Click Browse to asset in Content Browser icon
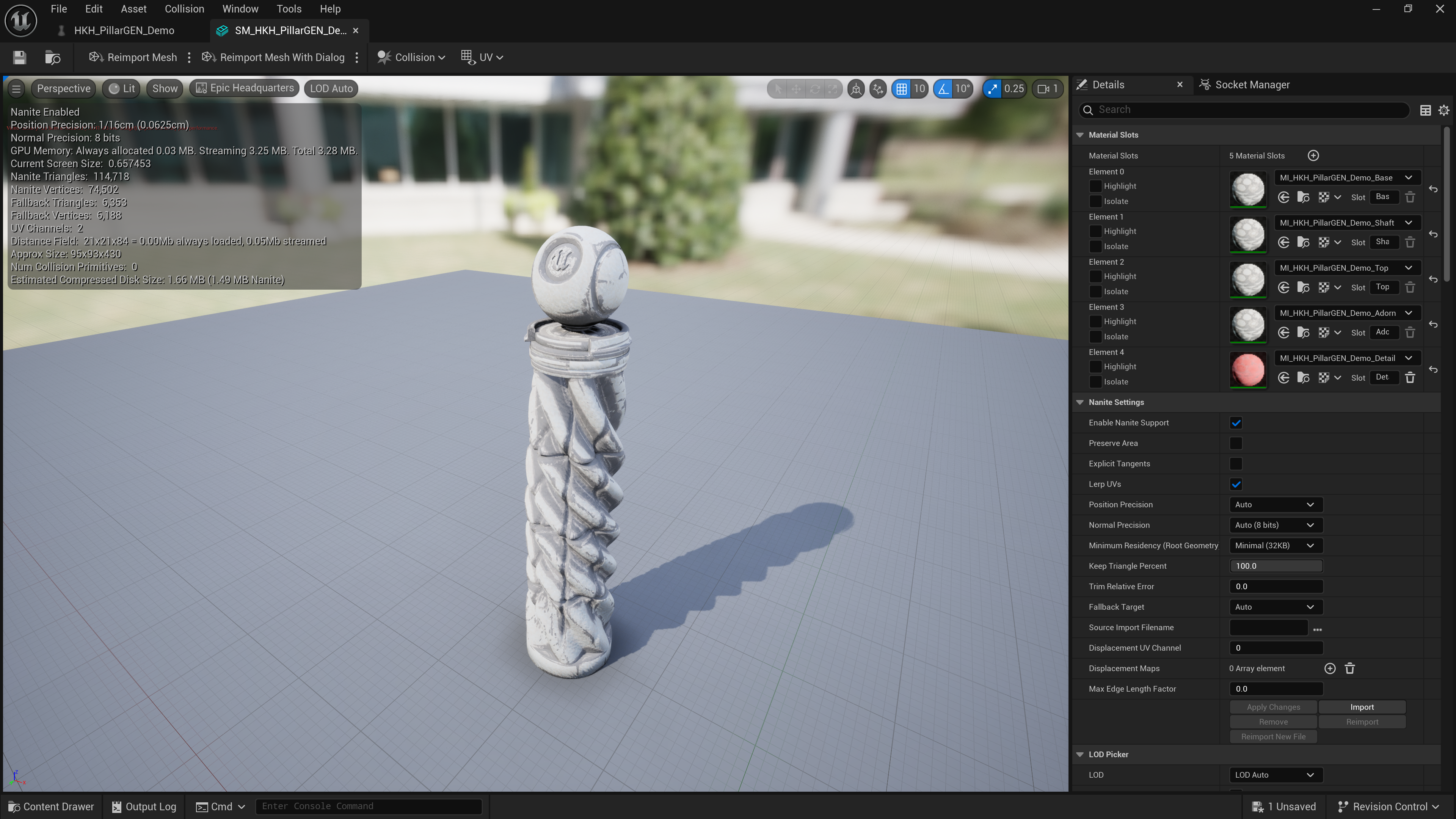The width and height of the screenshot is (1456, 819). [53, 57]
